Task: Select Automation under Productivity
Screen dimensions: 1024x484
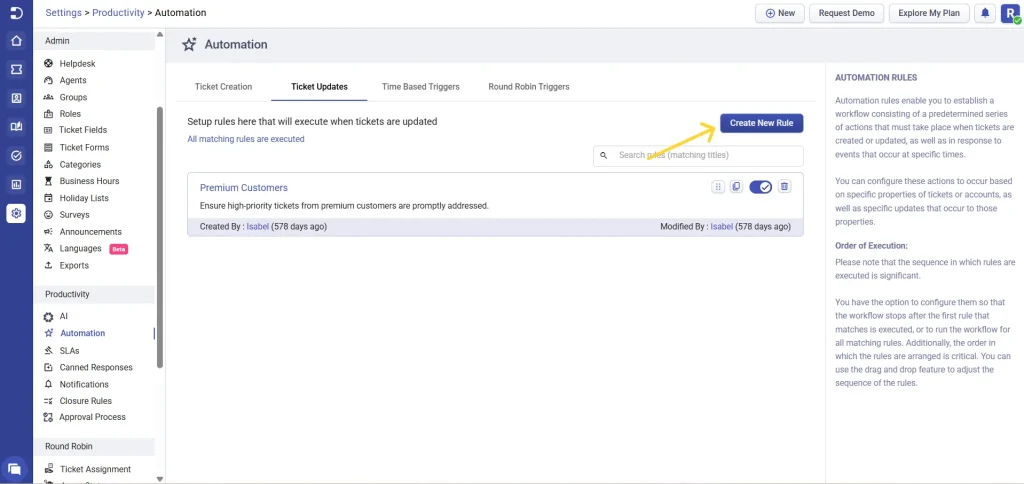Action: [x=82, y=333]
